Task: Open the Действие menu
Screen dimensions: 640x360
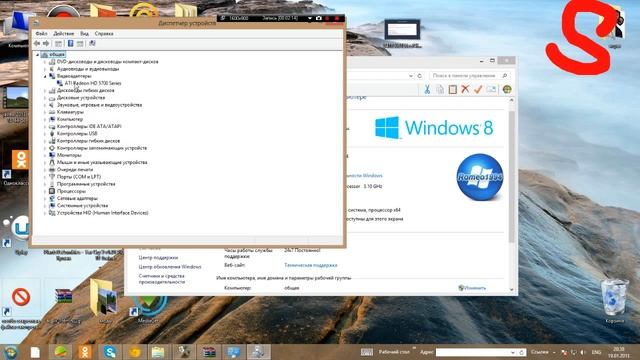Action: point(64,33)
